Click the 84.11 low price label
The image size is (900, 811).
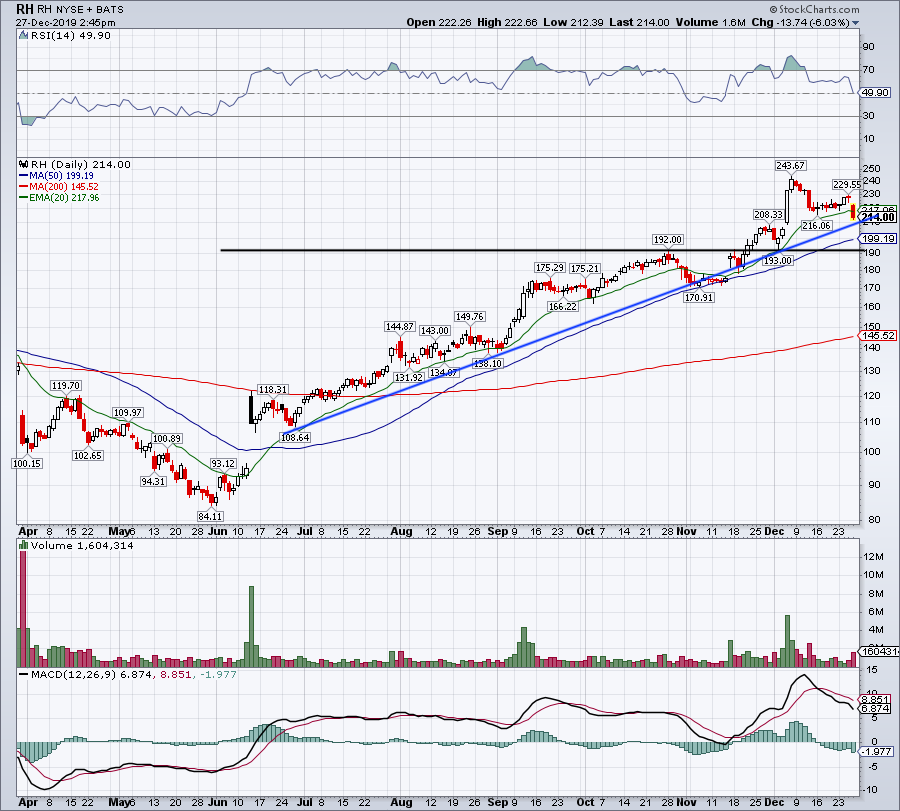210,516
